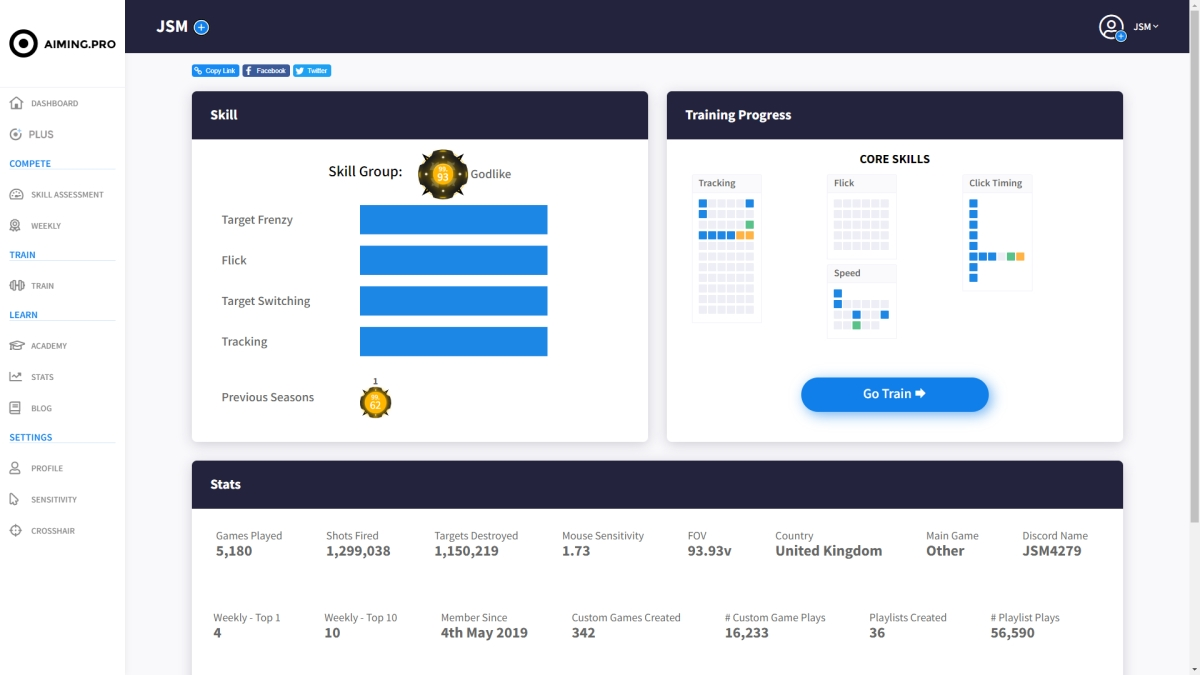Share profile on Twitter

pyautogui.click(x=312, y=71)
